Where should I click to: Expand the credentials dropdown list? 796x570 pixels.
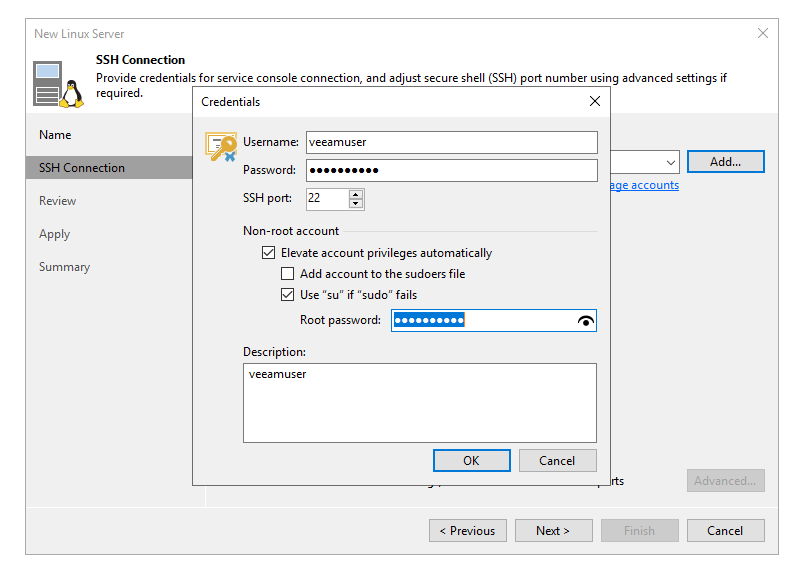[670, 162]
